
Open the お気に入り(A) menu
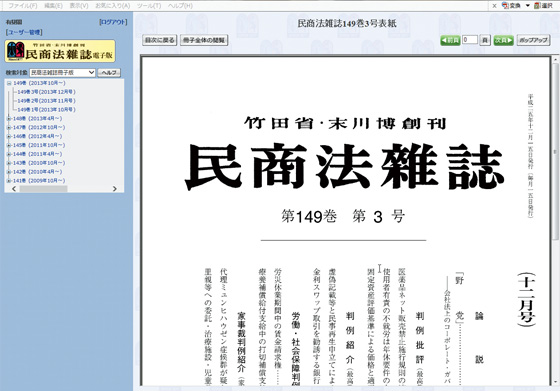(x=112, y=6)
